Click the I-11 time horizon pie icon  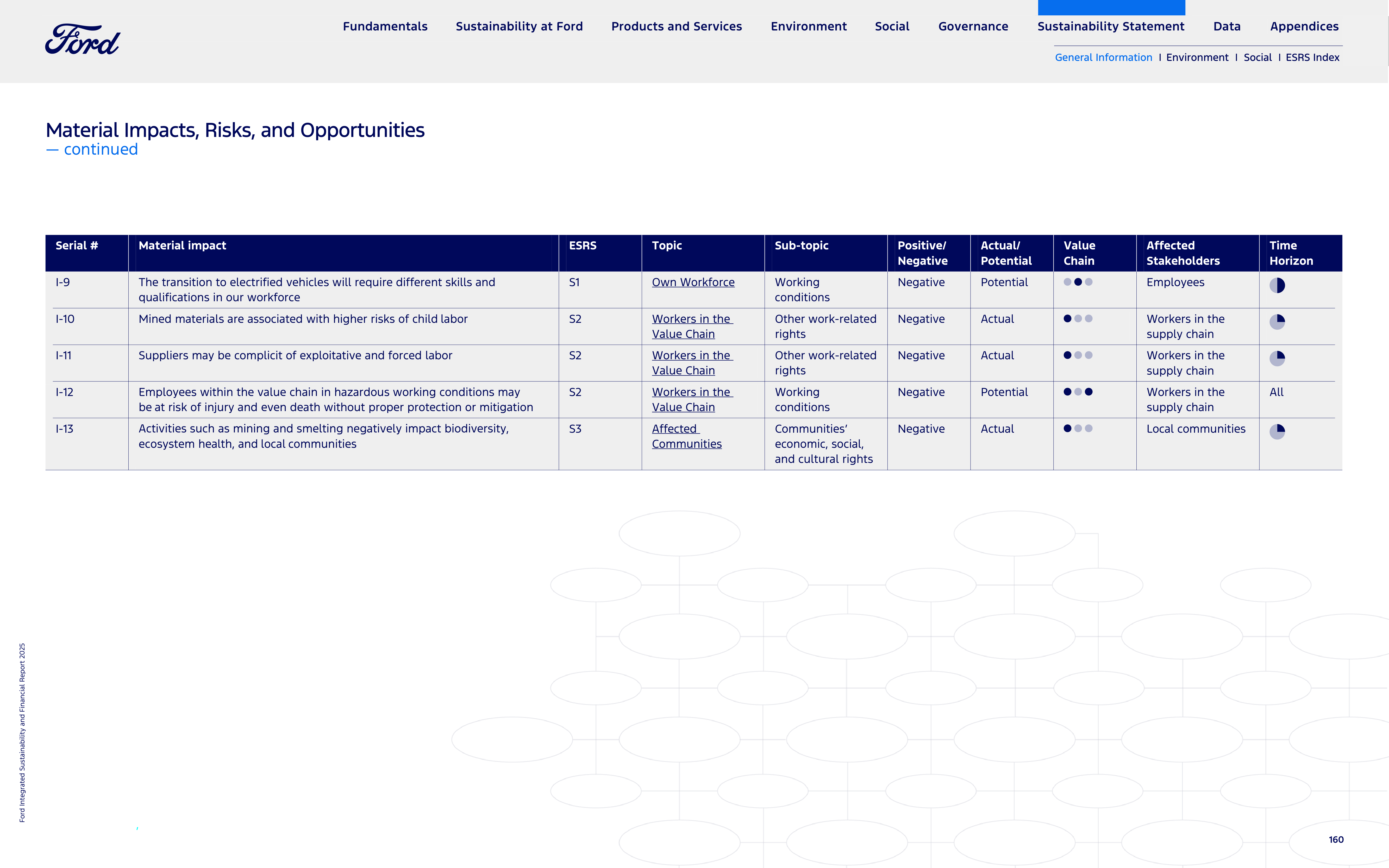[1277, 359]
